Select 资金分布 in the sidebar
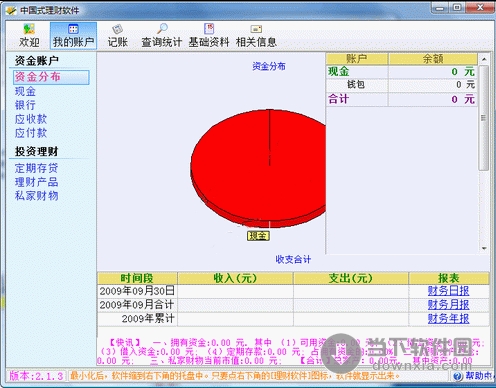Image resolution: width=496 pixels, height=388 pixels. click(x=51, y=77)
